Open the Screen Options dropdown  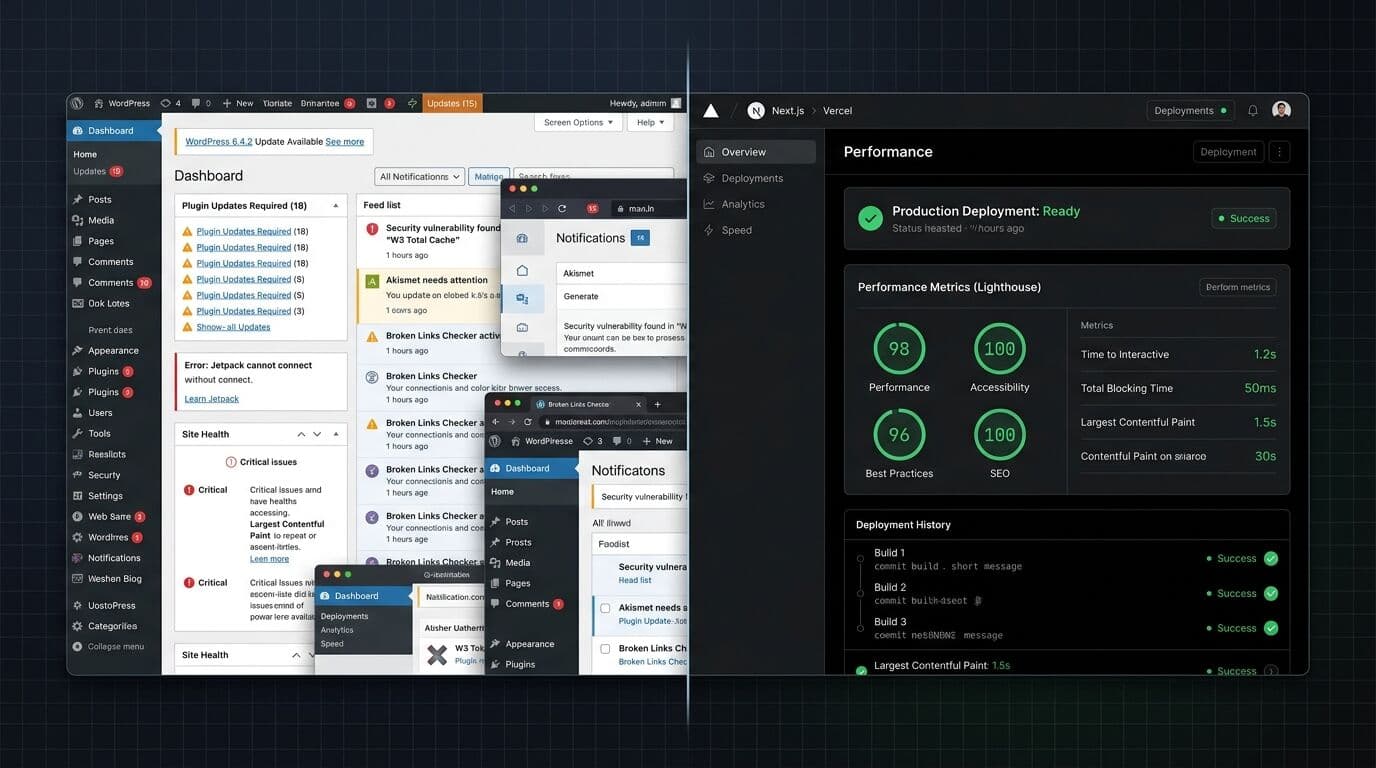coord(578,122)
